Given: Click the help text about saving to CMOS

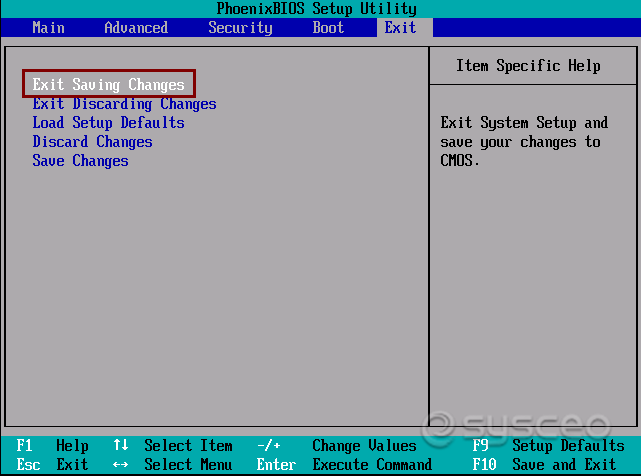Looking at the screenshot, I should click(x=524, y=141).
